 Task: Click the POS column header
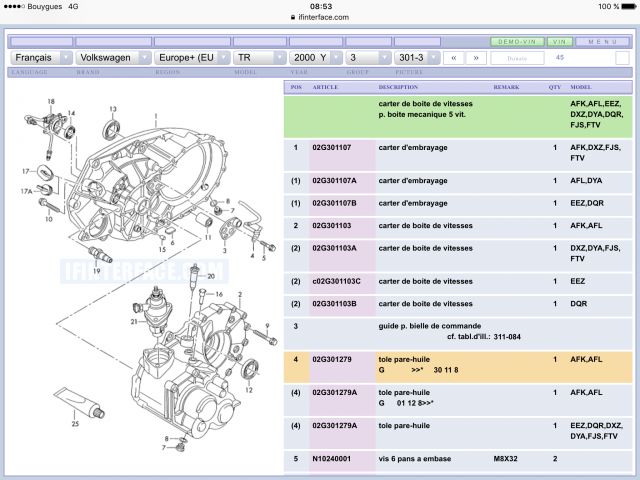point(296,87)
